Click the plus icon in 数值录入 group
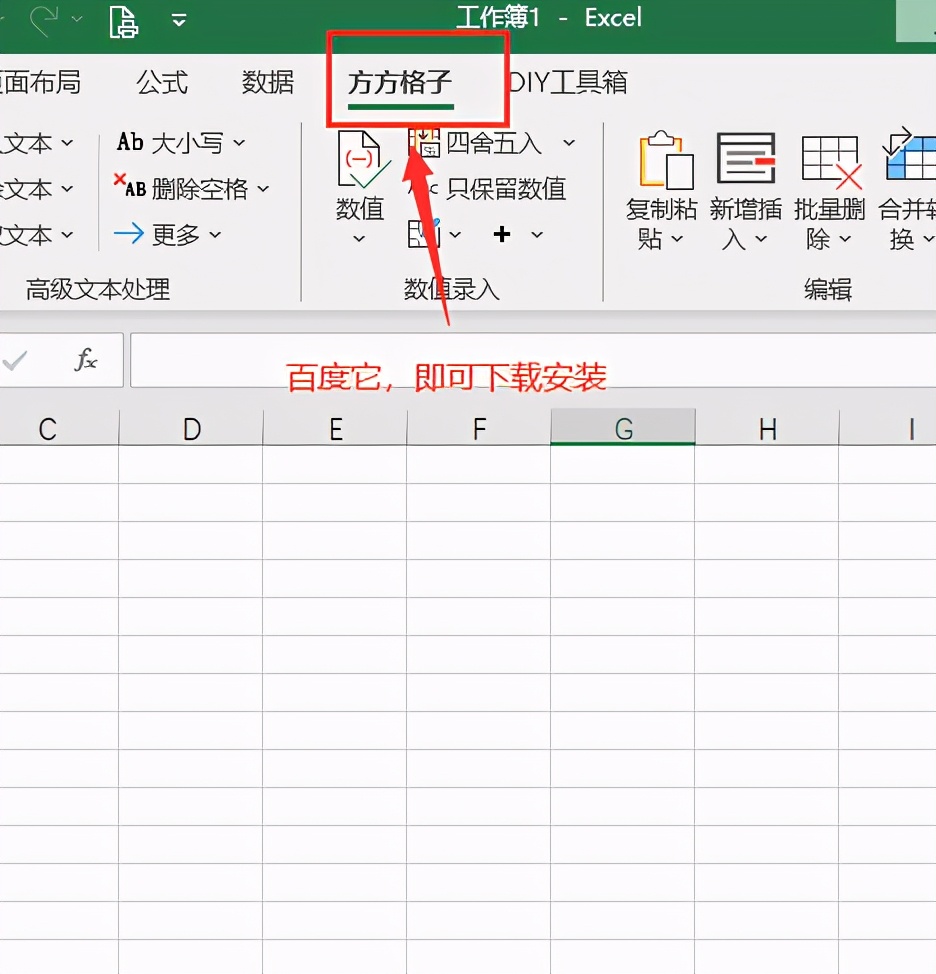The image size is (936, 974). click(x=503, y=235)
